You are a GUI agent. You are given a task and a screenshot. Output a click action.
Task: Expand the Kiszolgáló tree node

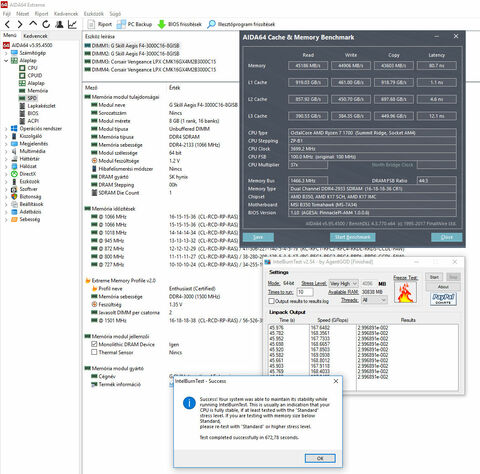tap(6, 136)
